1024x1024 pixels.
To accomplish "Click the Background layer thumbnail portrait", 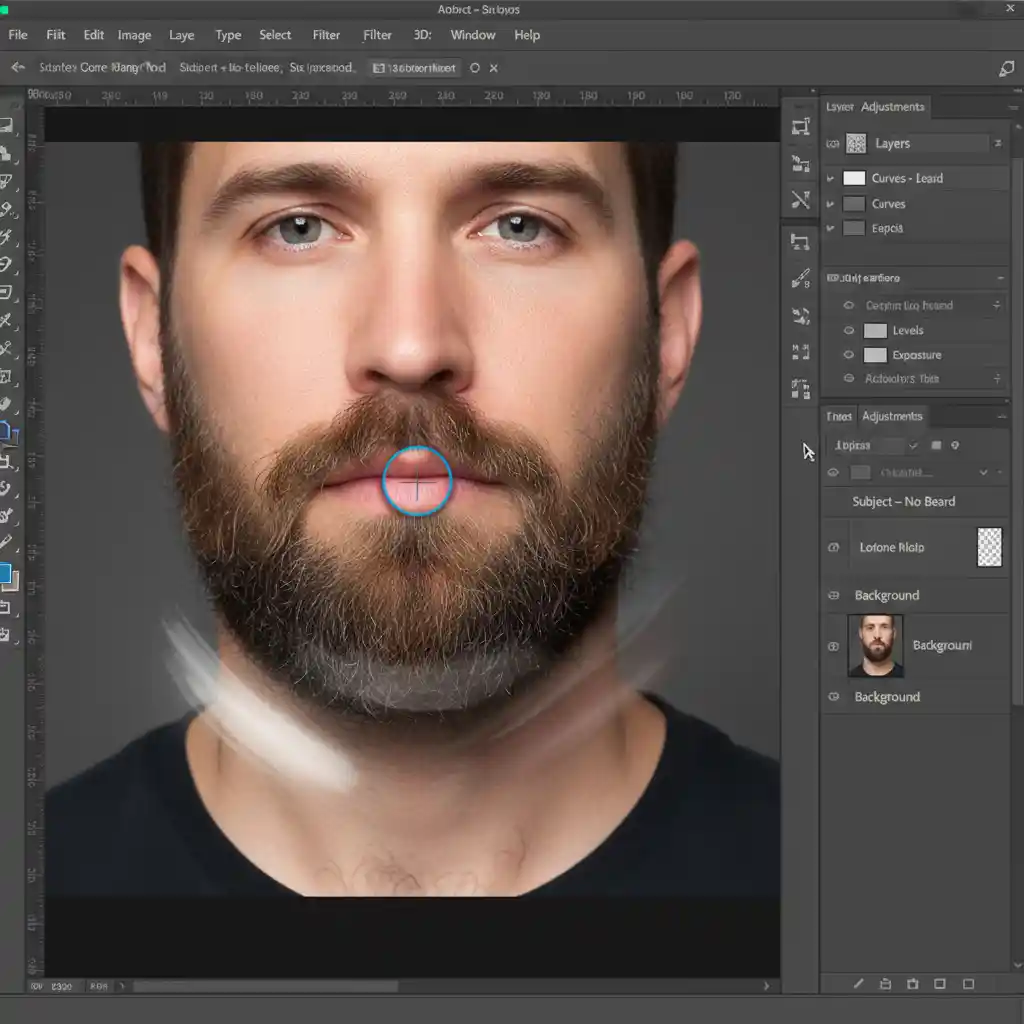I will tap(874, 645).
